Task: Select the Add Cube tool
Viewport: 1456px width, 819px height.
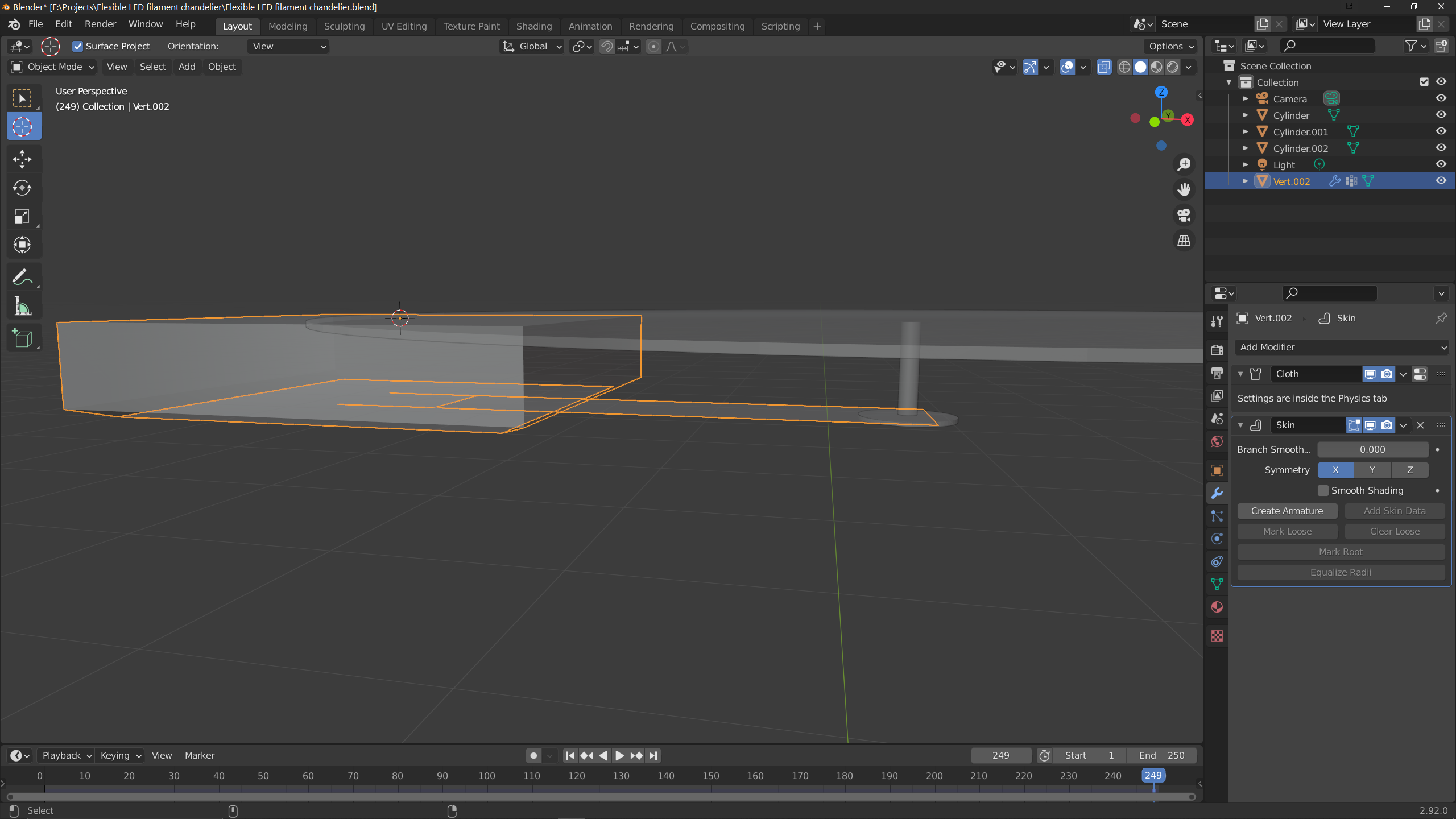Action: pyautogui.click(x=23, y=338)
